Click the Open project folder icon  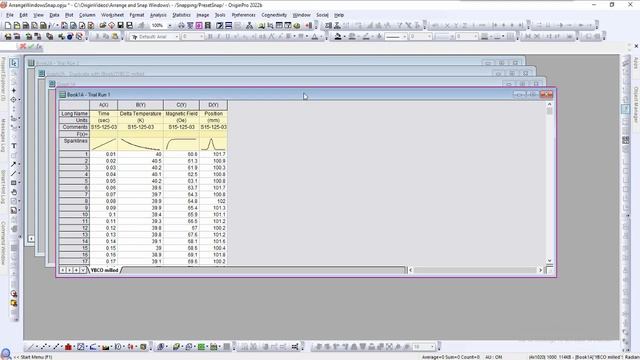(x=102, y=25)
